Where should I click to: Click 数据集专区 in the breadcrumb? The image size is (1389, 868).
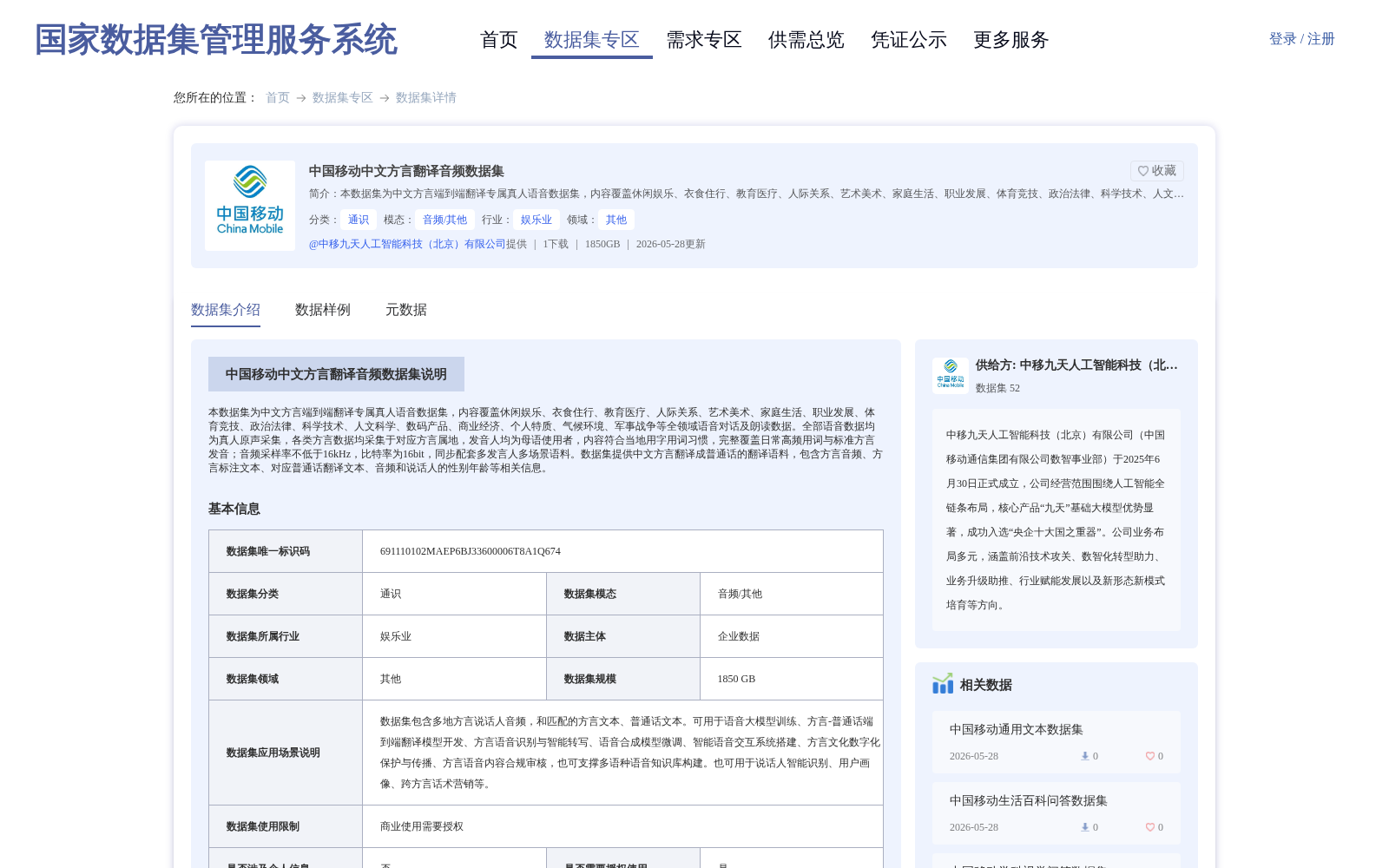(343, 97)
